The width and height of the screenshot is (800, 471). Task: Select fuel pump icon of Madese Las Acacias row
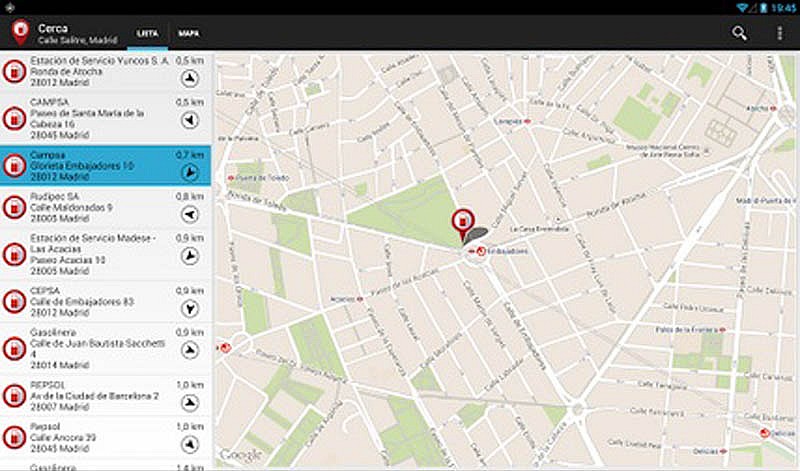tap(14, 255)
